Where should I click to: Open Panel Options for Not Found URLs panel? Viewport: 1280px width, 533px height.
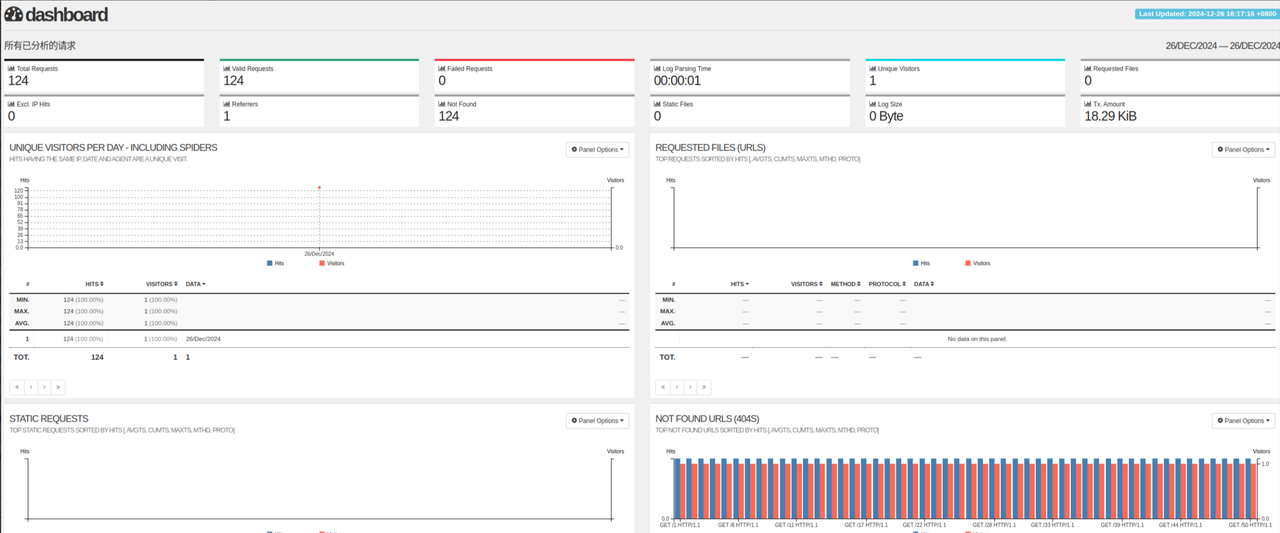pyautogui.click(x=1243, y=421)
